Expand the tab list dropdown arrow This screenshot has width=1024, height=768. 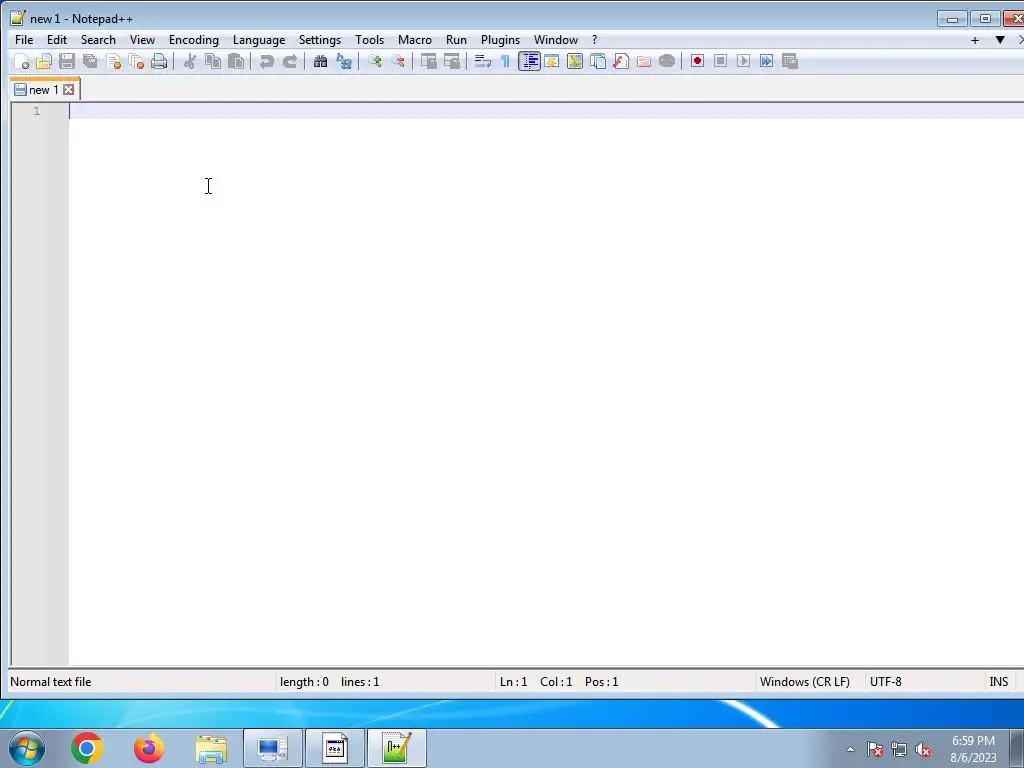(x=1000, y=40)
